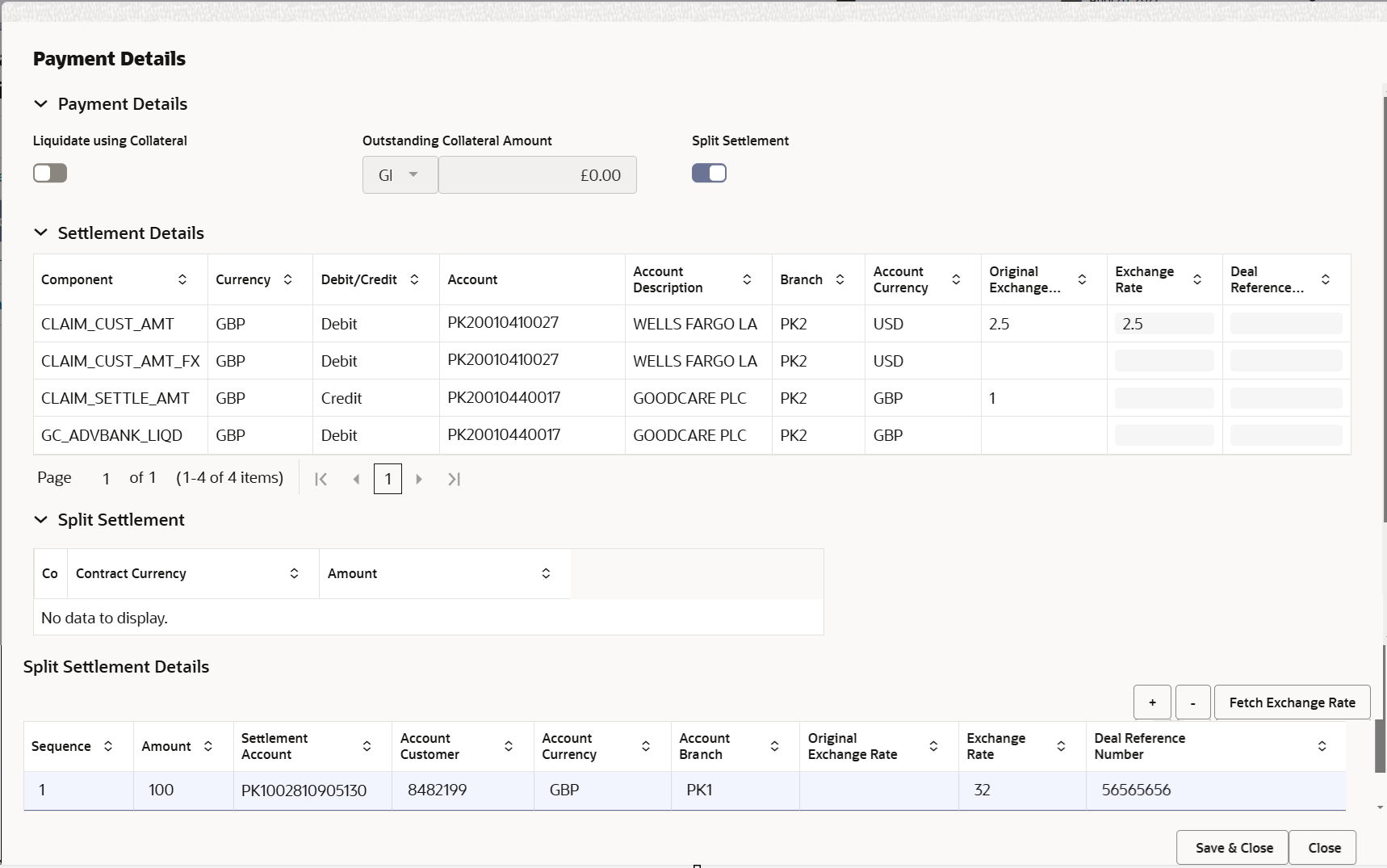Remove selected split settlement row with minus icon
Image resolution: width=1387 pixels, height=868 pixels.
[1192, 702]
